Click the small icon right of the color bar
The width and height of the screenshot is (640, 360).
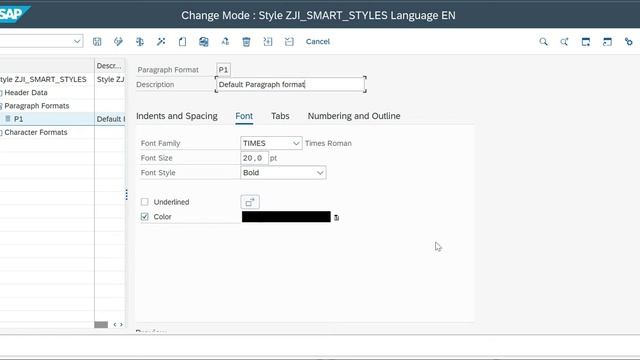click(x=336, y=218)
